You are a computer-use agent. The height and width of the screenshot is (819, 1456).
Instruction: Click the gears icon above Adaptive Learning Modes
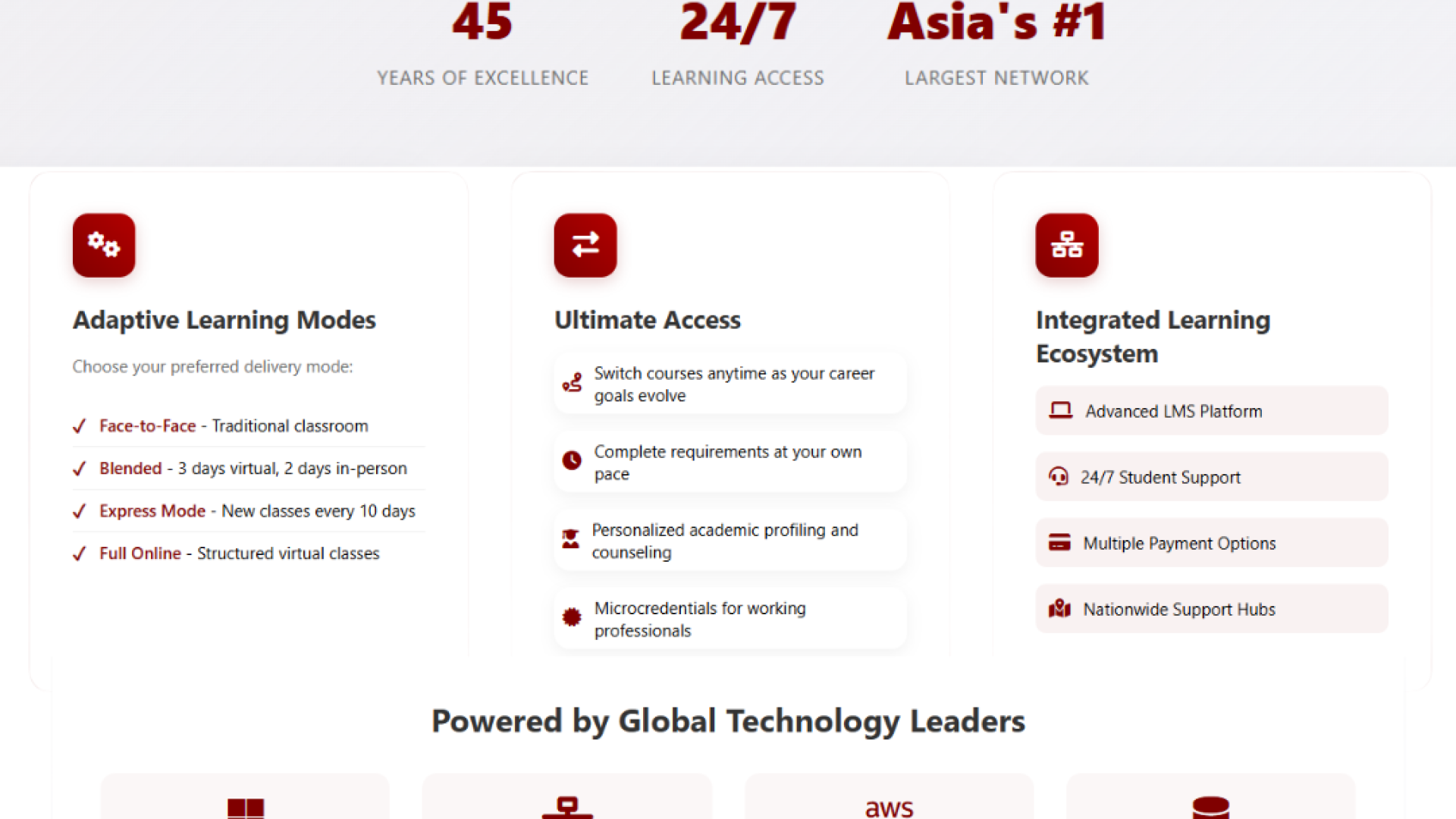[x=104, y=245]
